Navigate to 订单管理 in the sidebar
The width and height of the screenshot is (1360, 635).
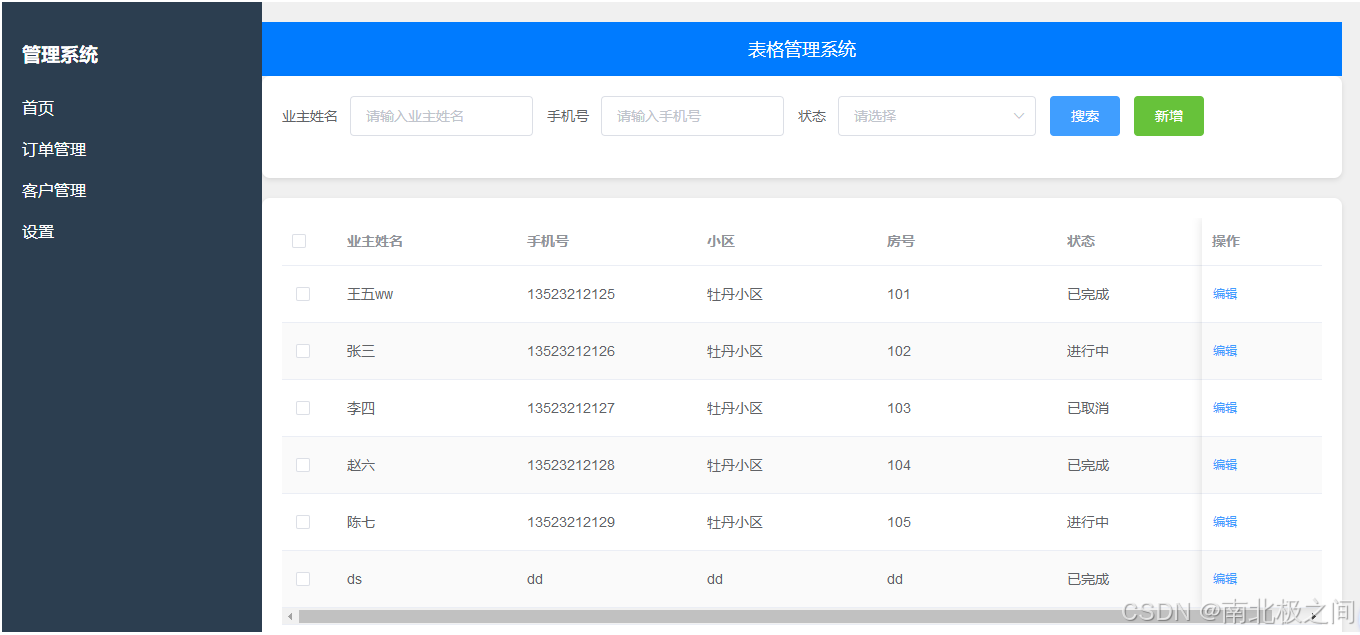tap(54, 149)
